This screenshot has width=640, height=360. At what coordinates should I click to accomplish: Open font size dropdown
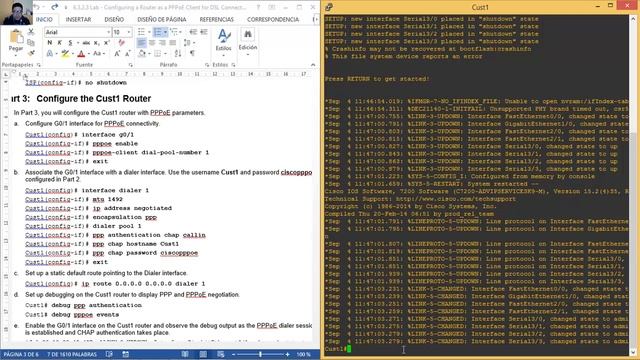[129, 32]
